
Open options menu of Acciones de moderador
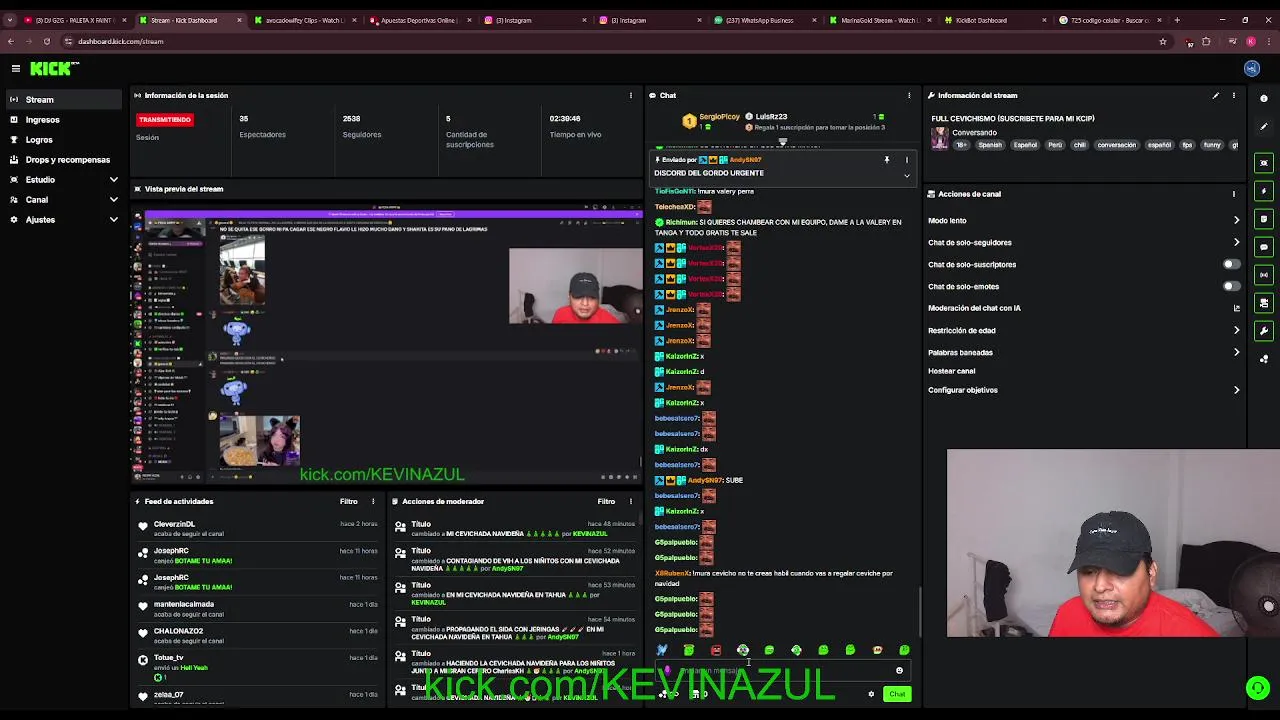pyautogui.click(x=630, y=501)
